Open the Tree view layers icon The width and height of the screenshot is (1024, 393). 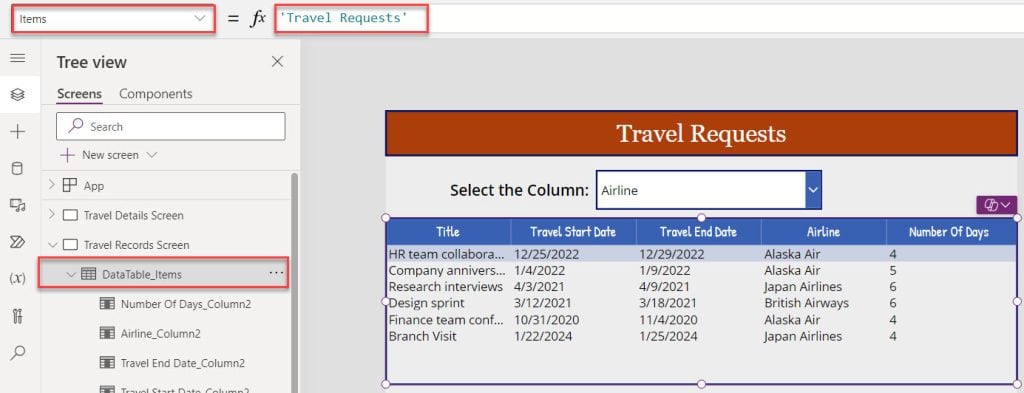click(x=18, y=95)
